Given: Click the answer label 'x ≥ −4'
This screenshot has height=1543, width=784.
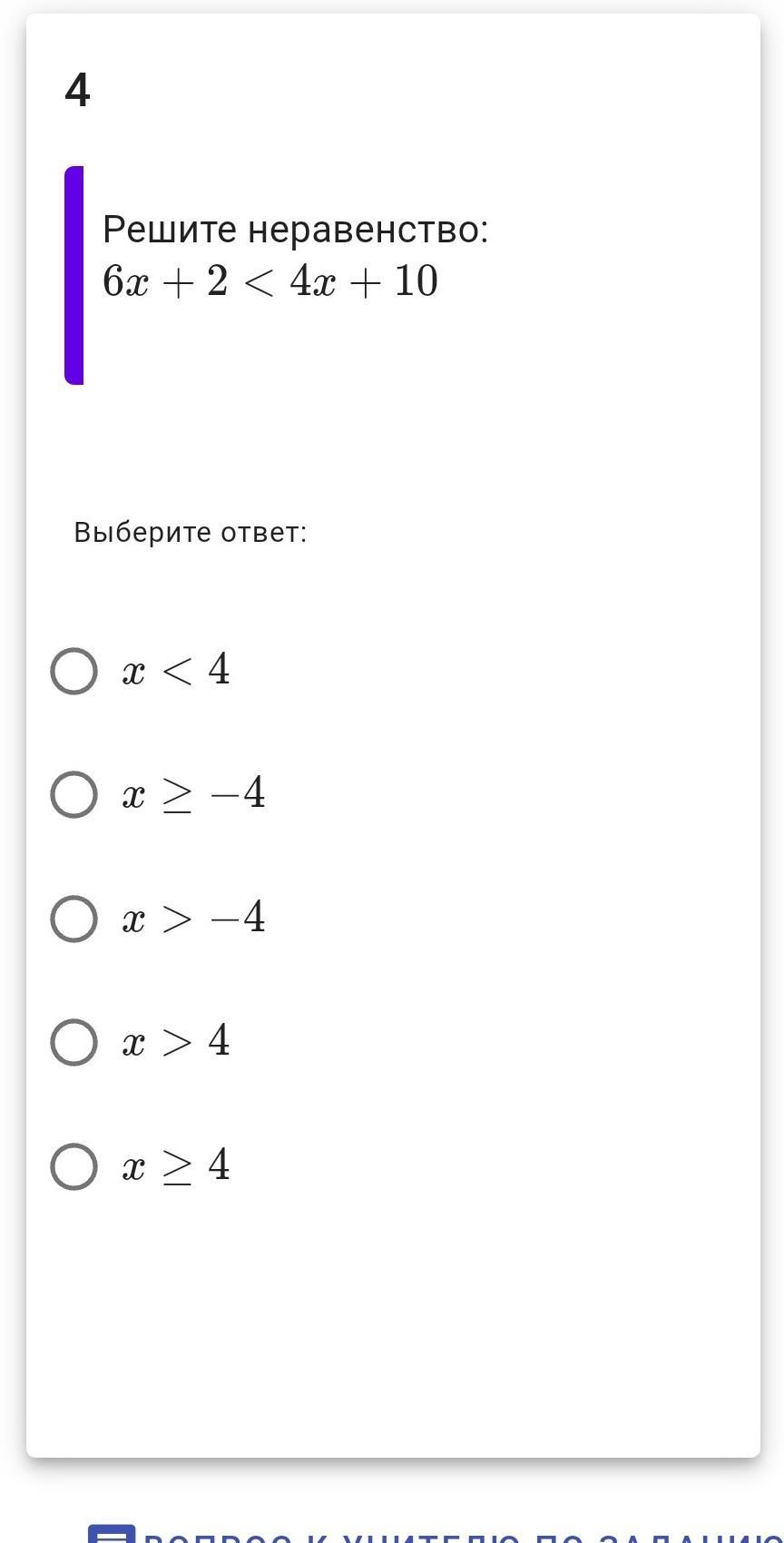Looking at the screenshot, I should click(x=193, y=795).
